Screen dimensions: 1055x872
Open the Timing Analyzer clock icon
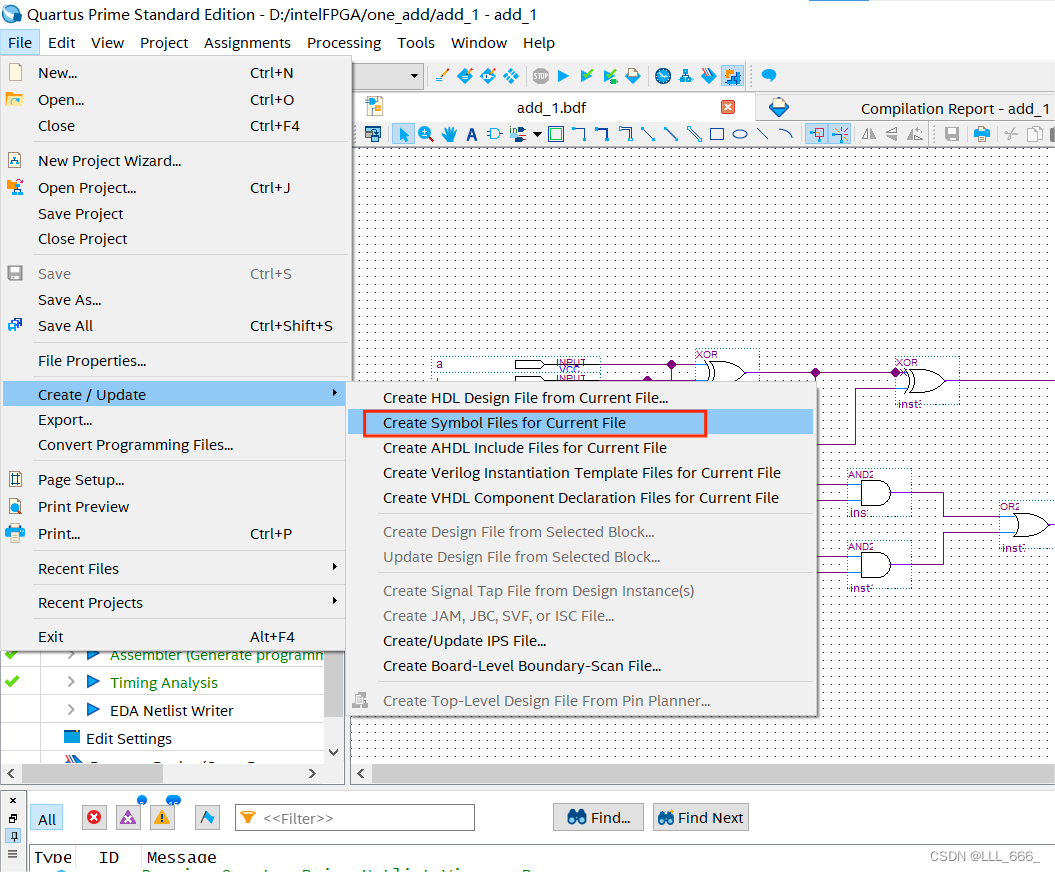point(663,76)
